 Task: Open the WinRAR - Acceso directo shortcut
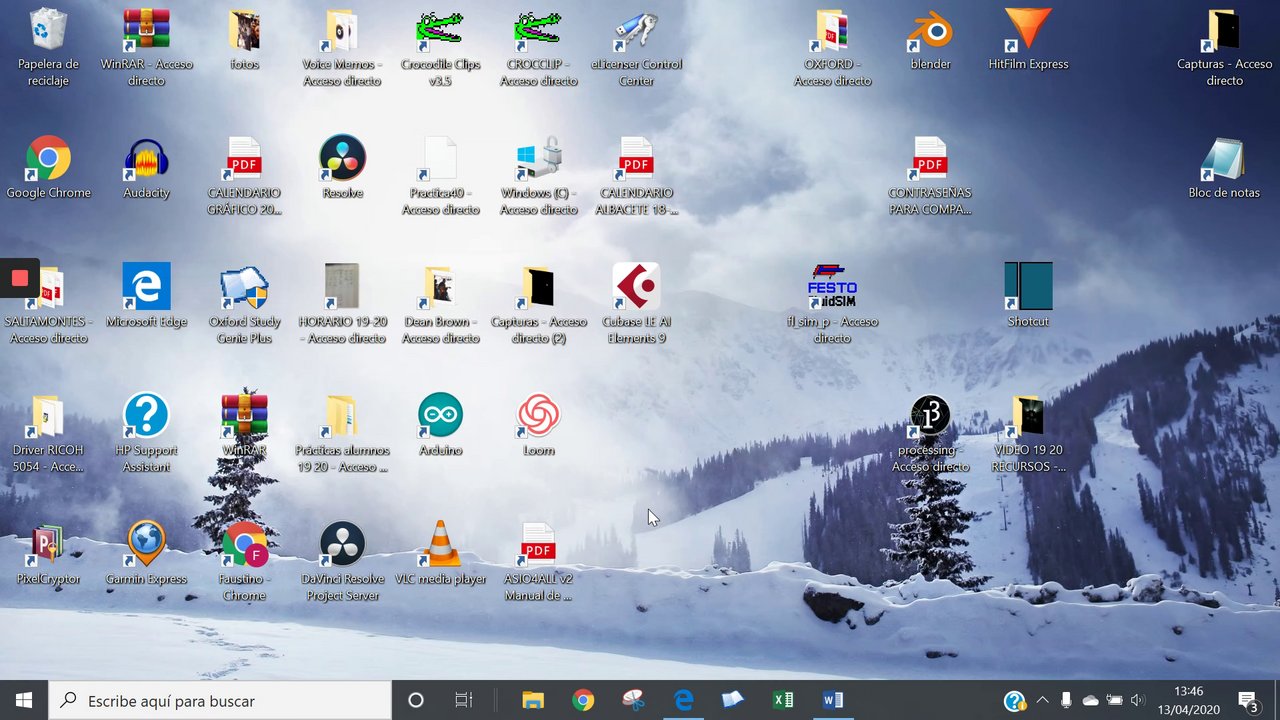pyautogui.click(x=146, y=47)
